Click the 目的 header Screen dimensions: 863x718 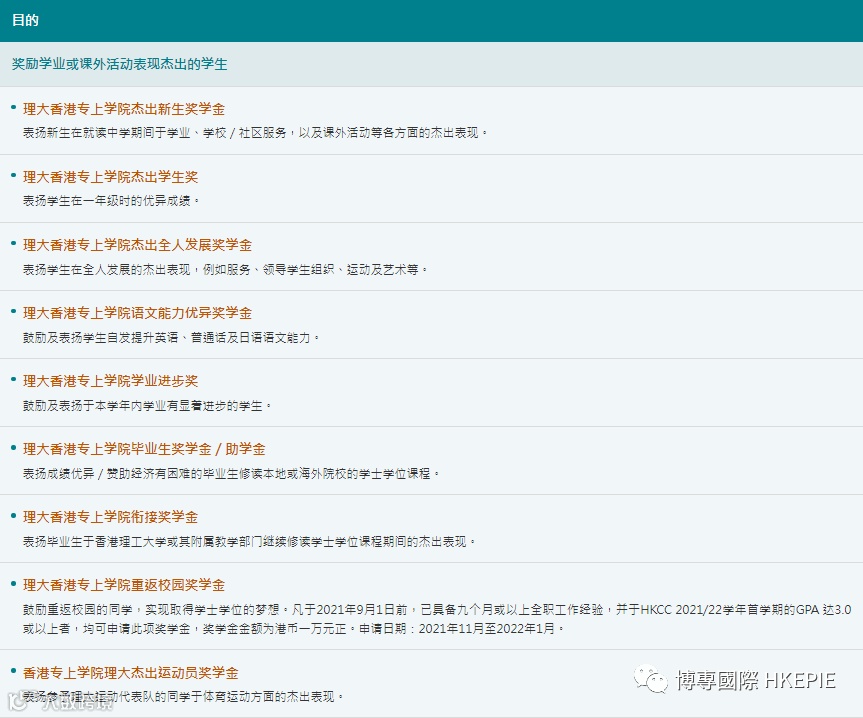point(25,20)
